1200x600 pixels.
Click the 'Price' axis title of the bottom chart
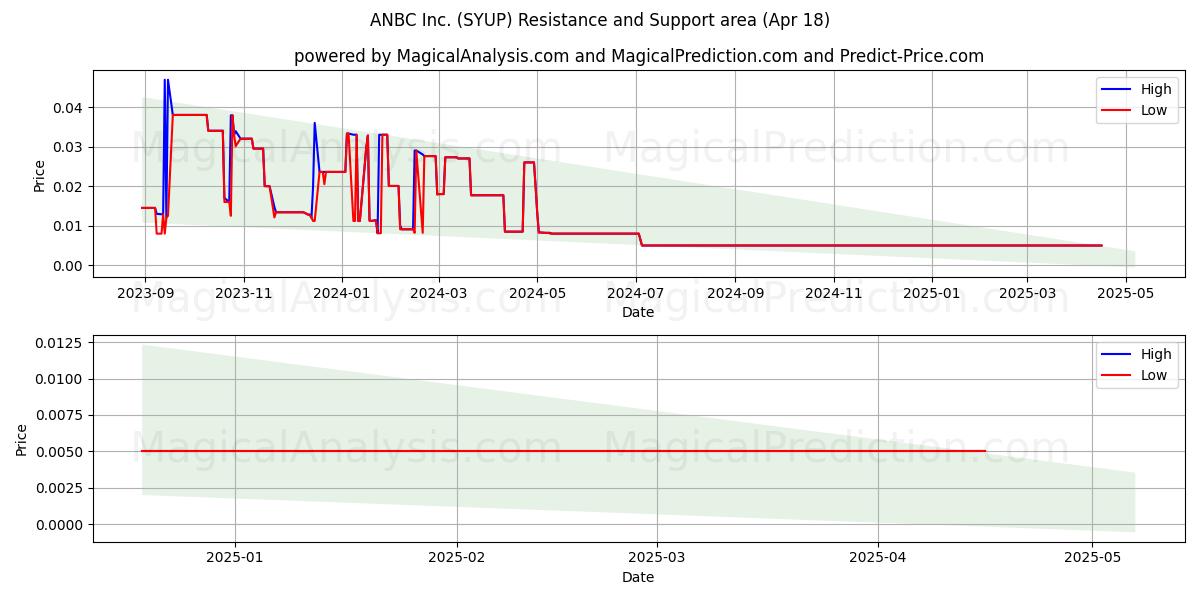pos(22,440)
